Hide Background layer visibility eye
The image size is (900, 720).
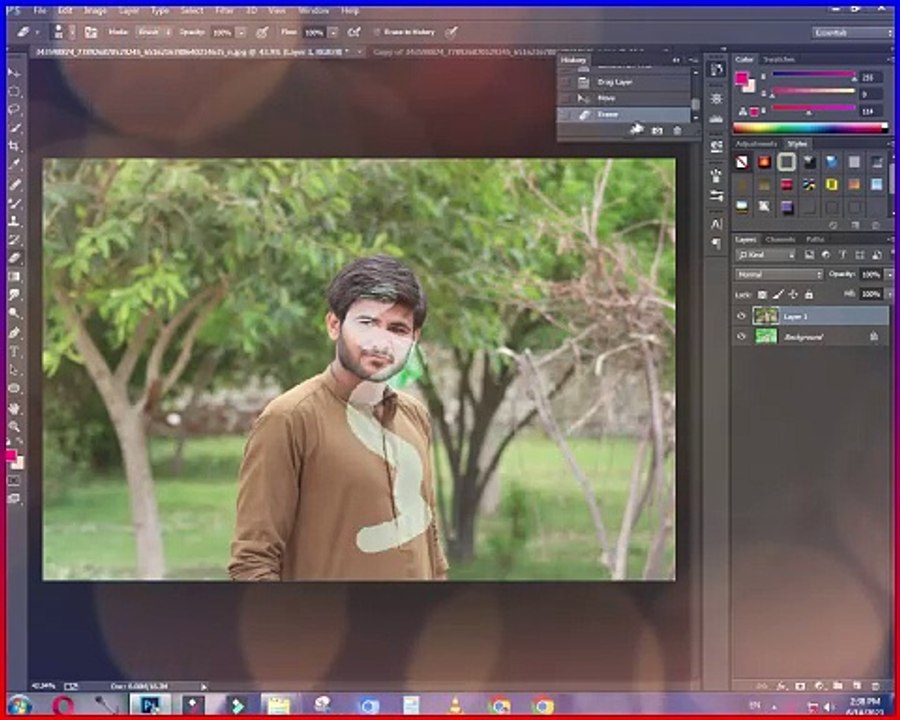pyautogui.click(x=742, y=336)
